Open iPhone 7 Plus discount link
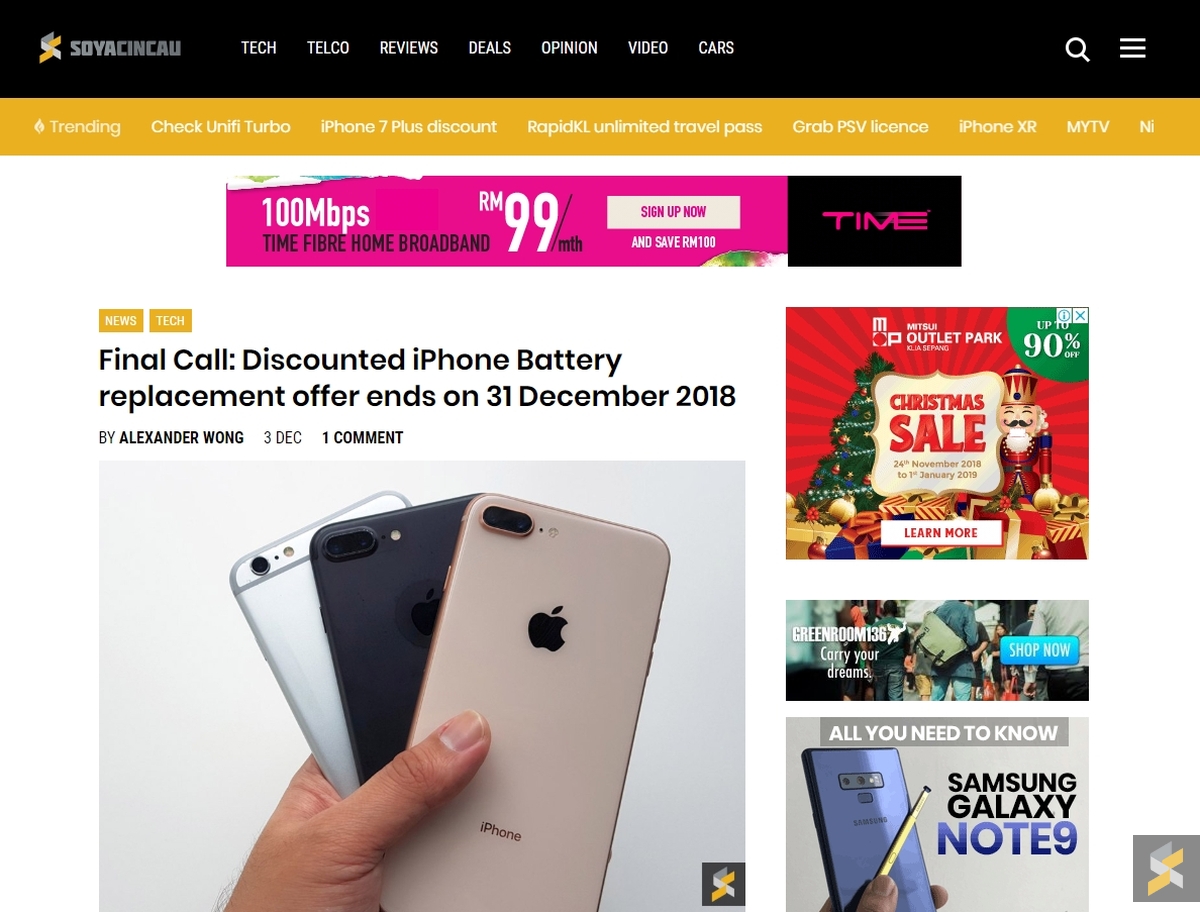The height and width of the screenshot is (912, 1200). (x=409, y=127)
